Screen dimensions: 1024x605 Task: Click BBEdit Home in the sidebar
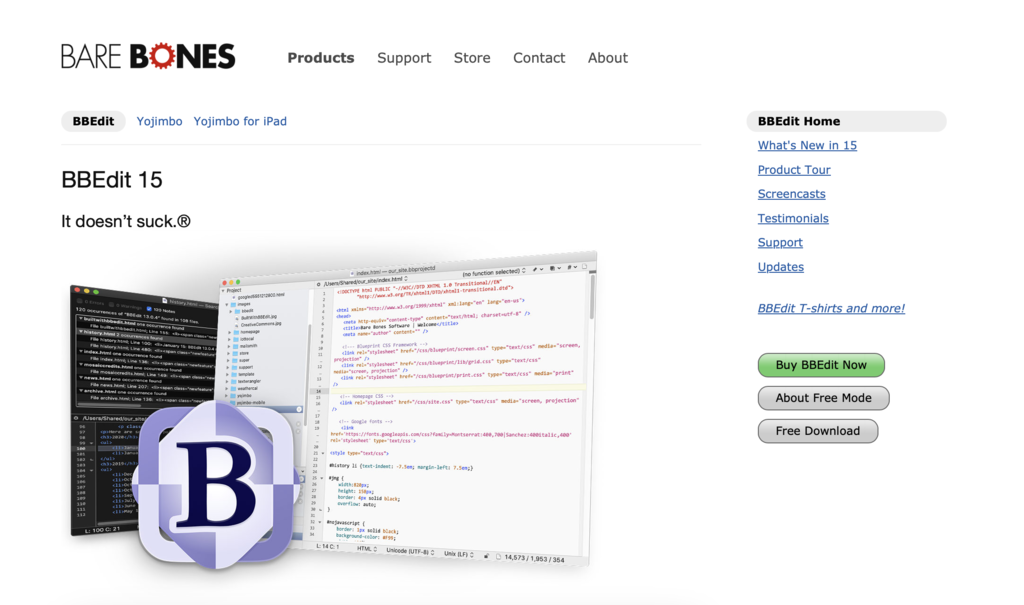pos(846,121)
